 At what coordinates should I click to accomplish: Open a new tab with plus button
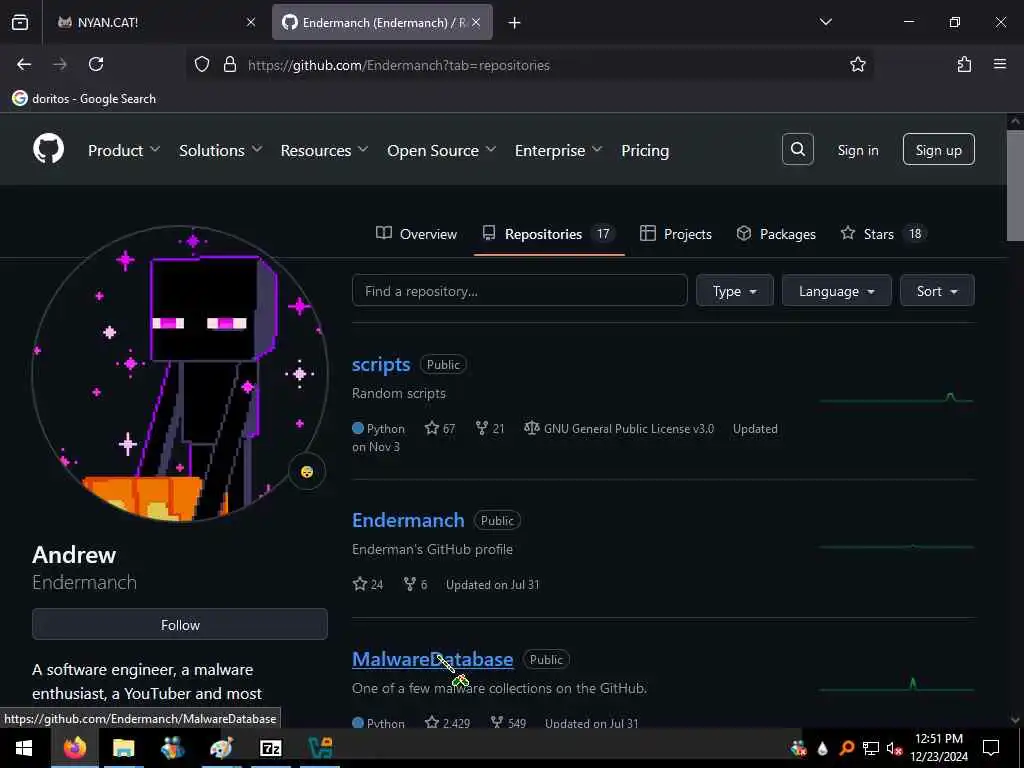coord(514,23)
